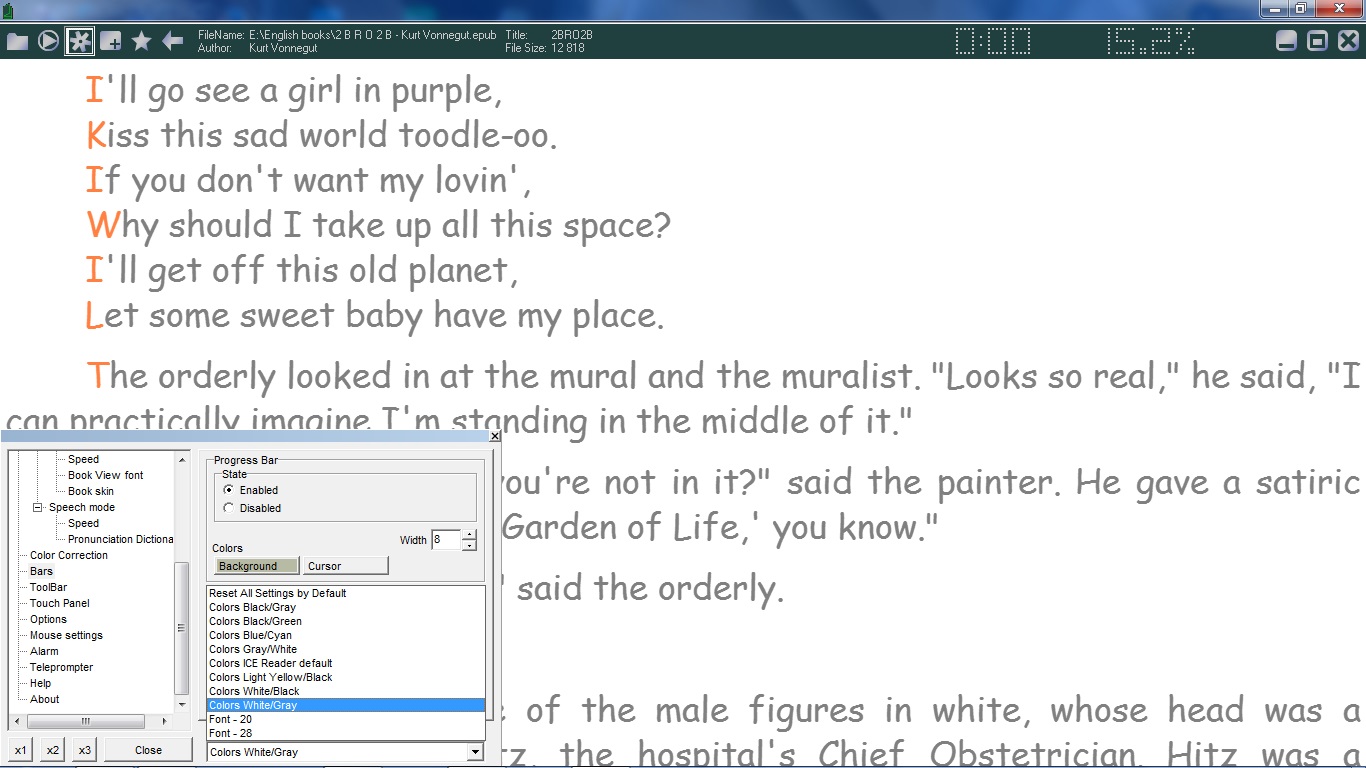Choose the Font - 20 preset

coord(346,719)
